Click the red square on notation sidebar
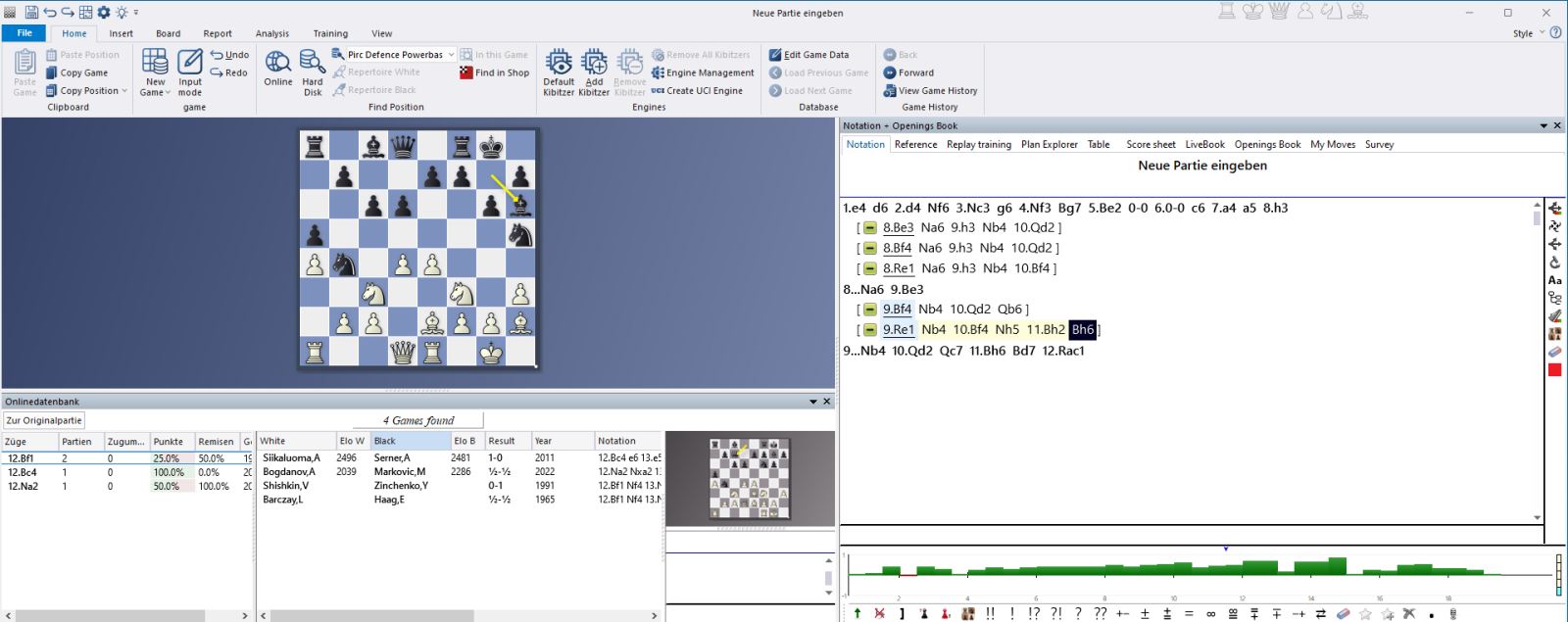Image resolution: width=1568 pixels, height=622 pixels. (x=1554, y=370)
